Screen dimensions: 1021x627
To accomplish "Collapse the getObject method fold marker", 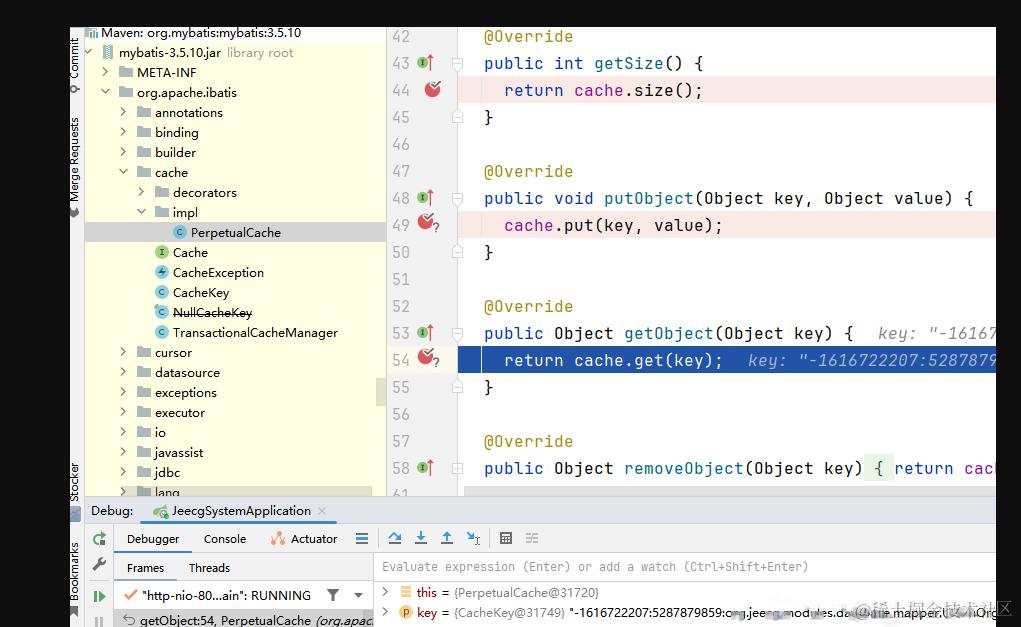I will pyautogui.click(x=458, y=334).
